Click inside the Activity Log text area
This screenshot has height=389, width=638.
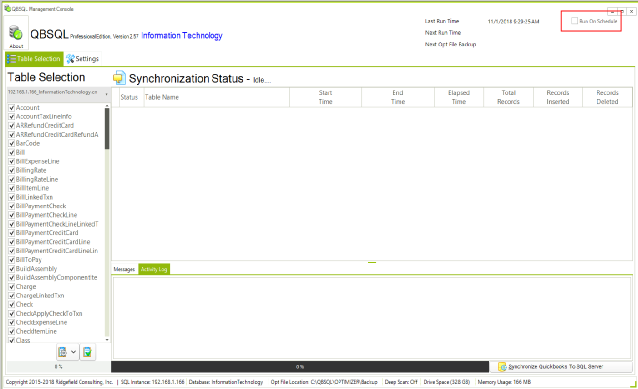(372, 318)
